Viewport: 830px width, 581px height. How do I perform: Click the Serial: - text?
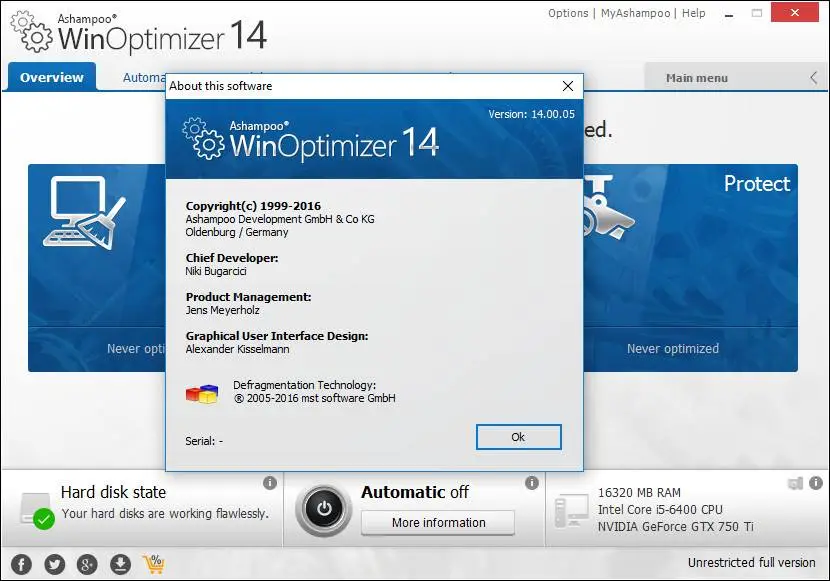pos(204,441)
